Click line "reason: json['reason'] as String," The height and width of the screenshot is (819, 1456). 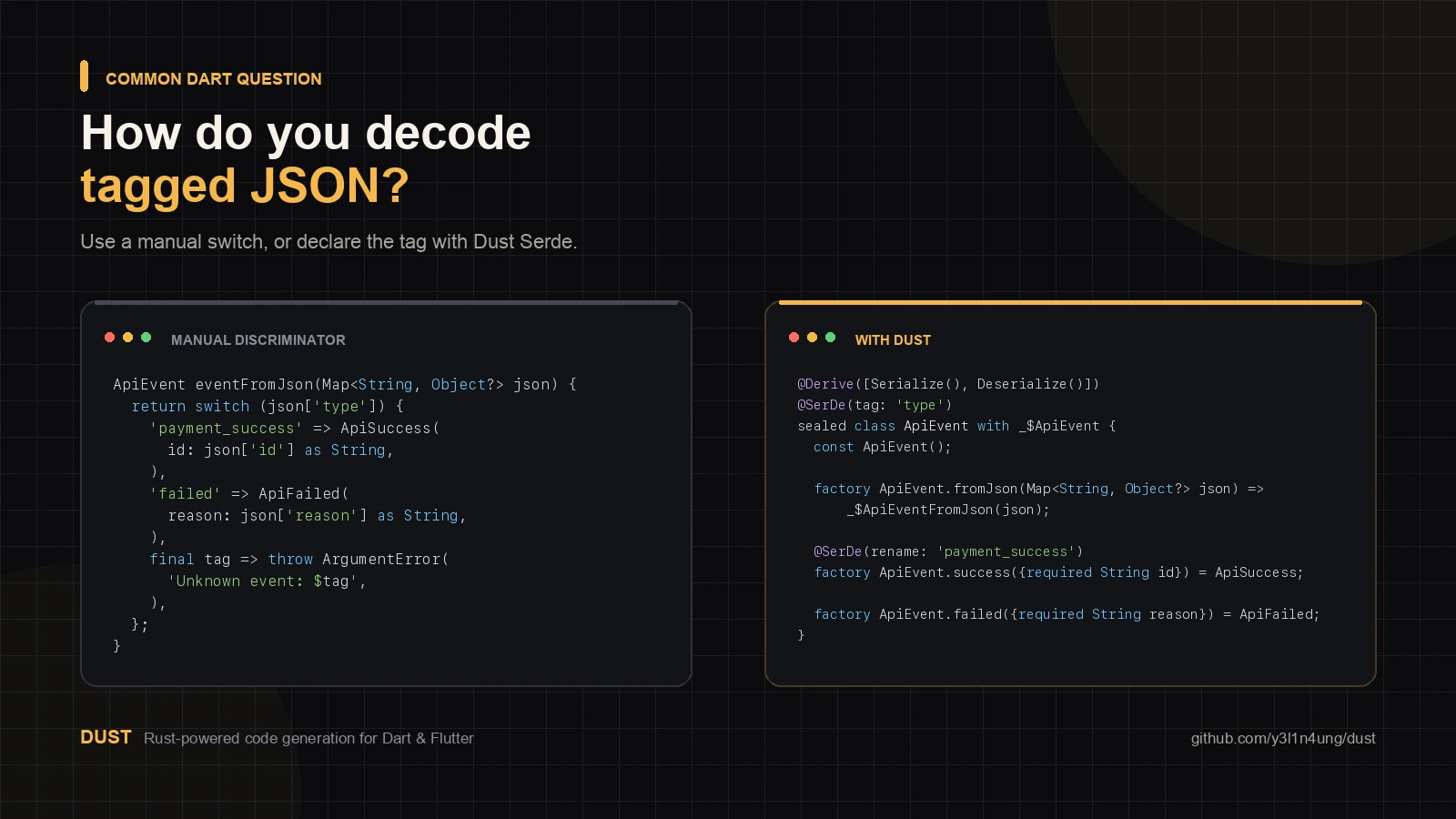[317, 516]
